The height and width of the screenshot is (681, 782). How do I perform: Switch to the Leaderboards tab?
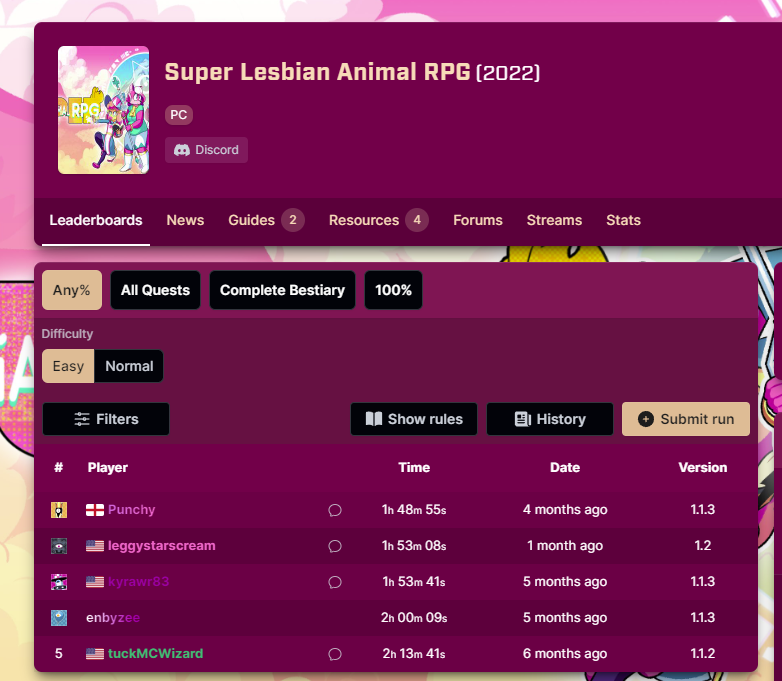coord(96,220)
